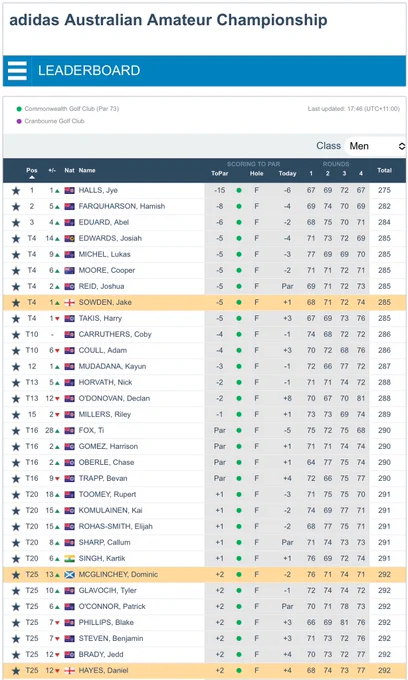
Task: Click the Name column header
Action: click(x=87, y=170)
